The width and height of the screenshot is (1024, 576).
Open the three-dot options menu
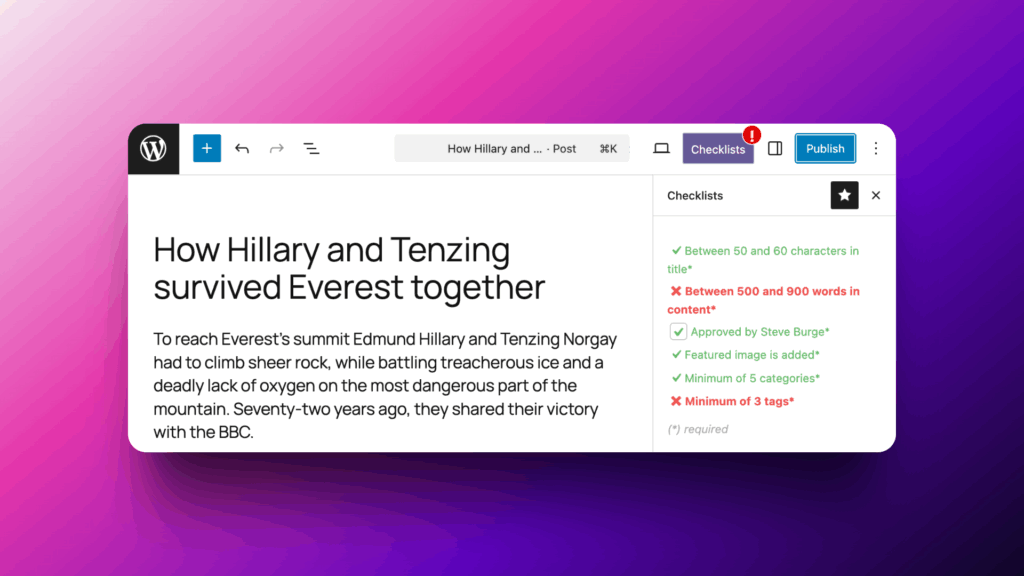click(876, 149)
